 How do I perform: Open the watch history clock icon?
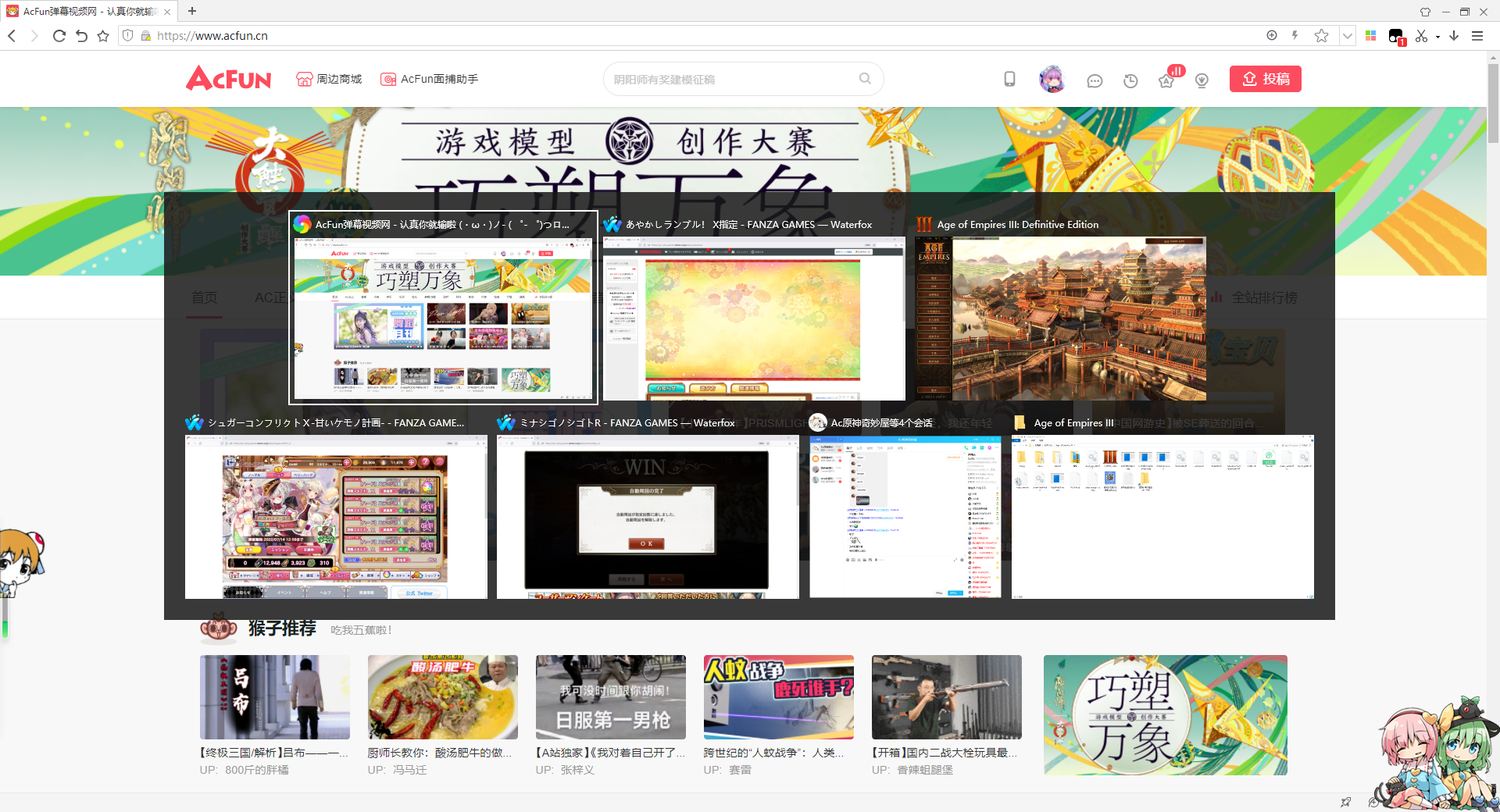pos(1130,80)
